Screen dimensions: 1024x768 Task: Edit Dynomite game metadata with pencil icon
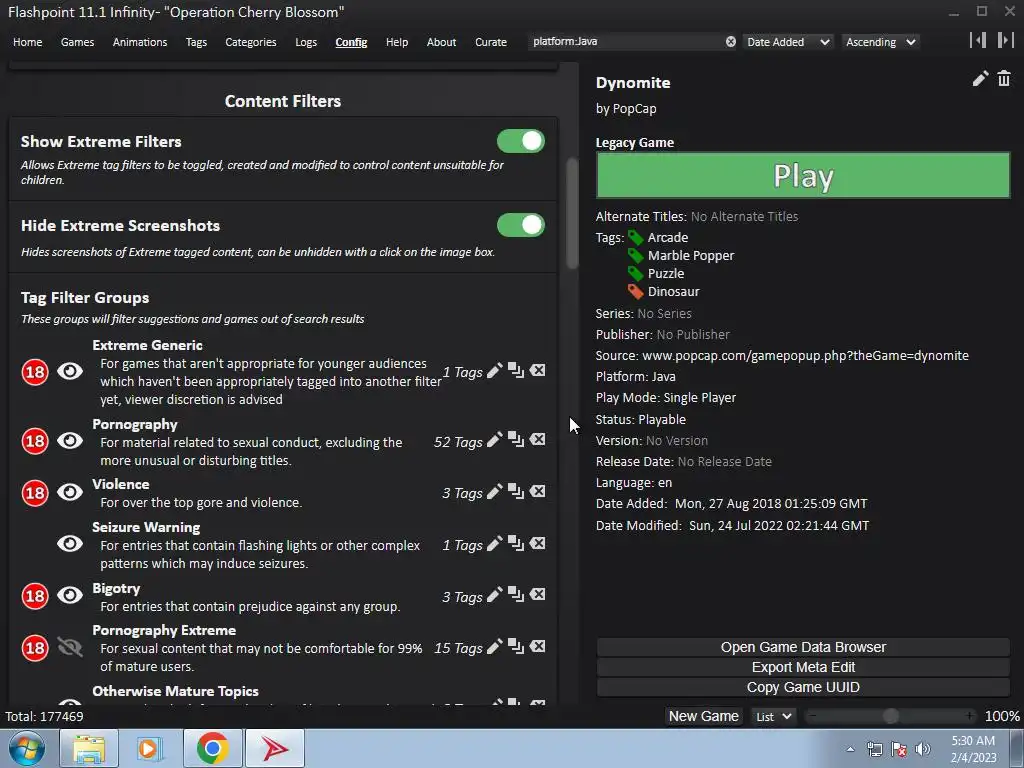point(980,79)
